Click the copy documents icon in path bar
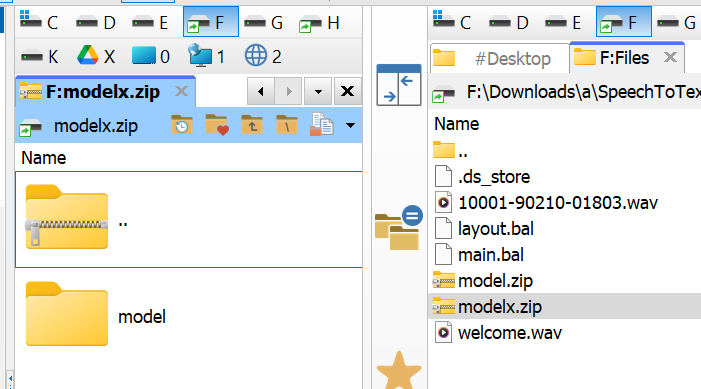 pyautogui.click(x=321, y=125)
